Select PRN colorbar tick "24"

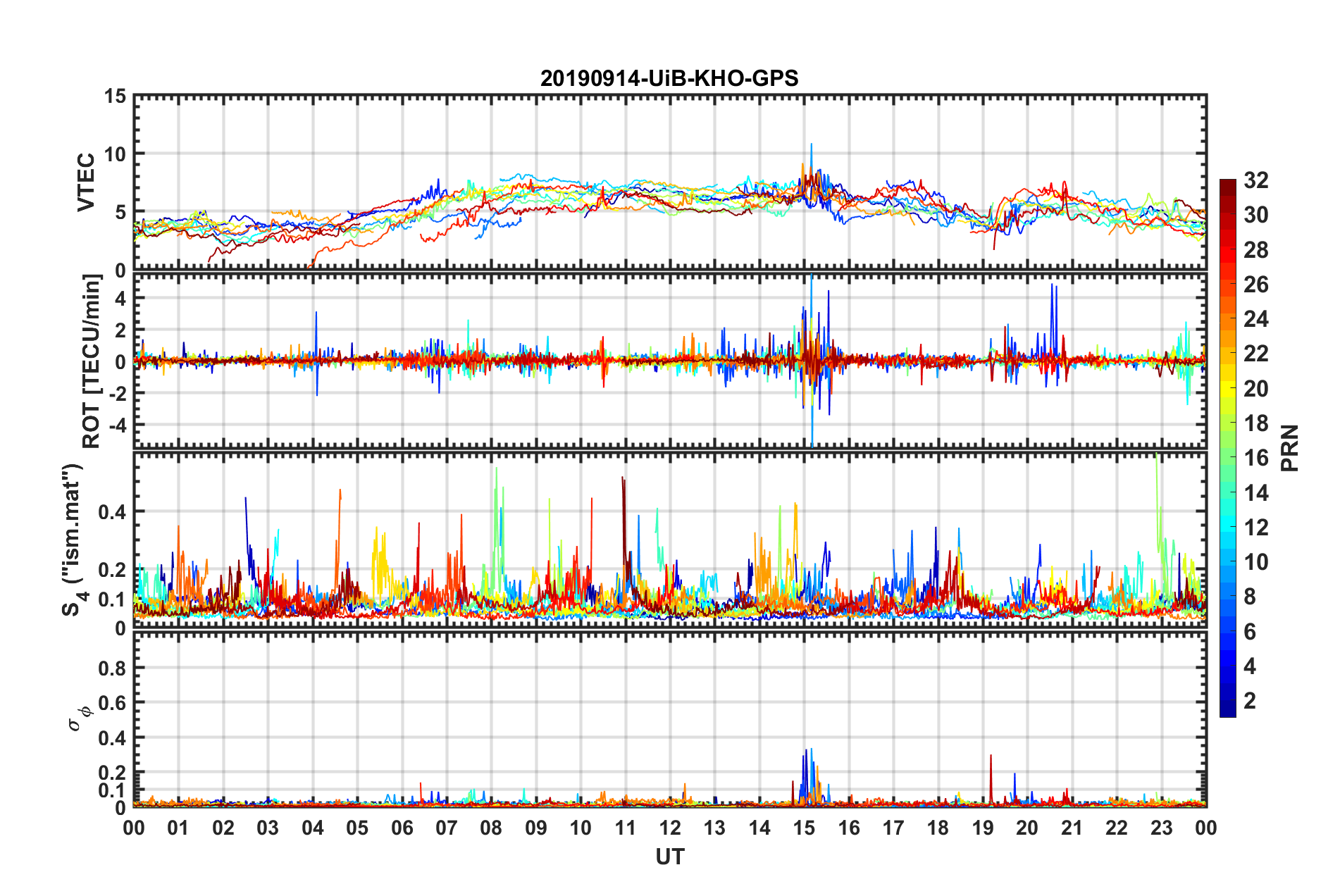pyautogui.click(x=1255, y=319)
